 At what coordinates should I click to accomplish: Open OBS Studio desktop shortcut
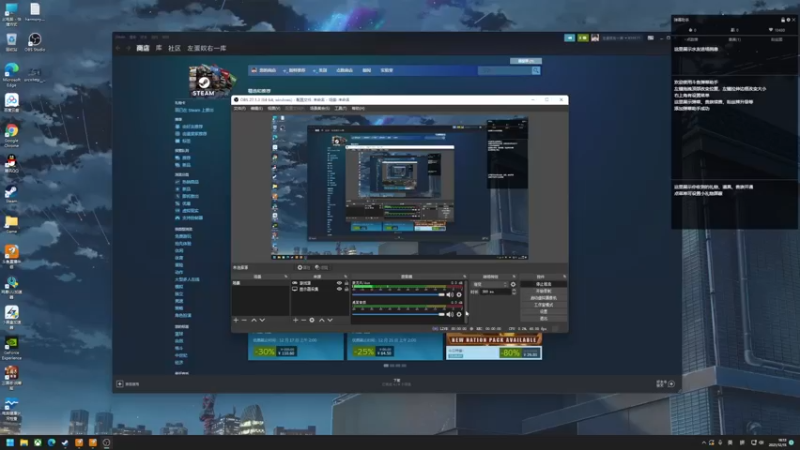[x=35, y=42]
